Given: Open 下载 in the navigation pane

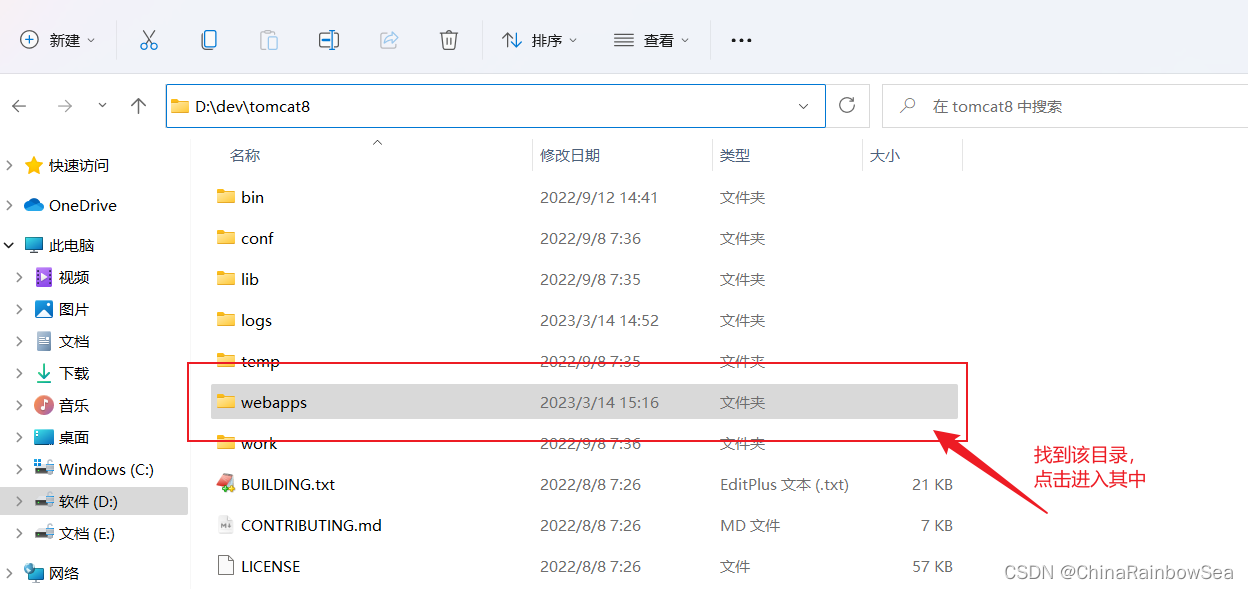Looking at the screenshot, I should coord(74,373).
